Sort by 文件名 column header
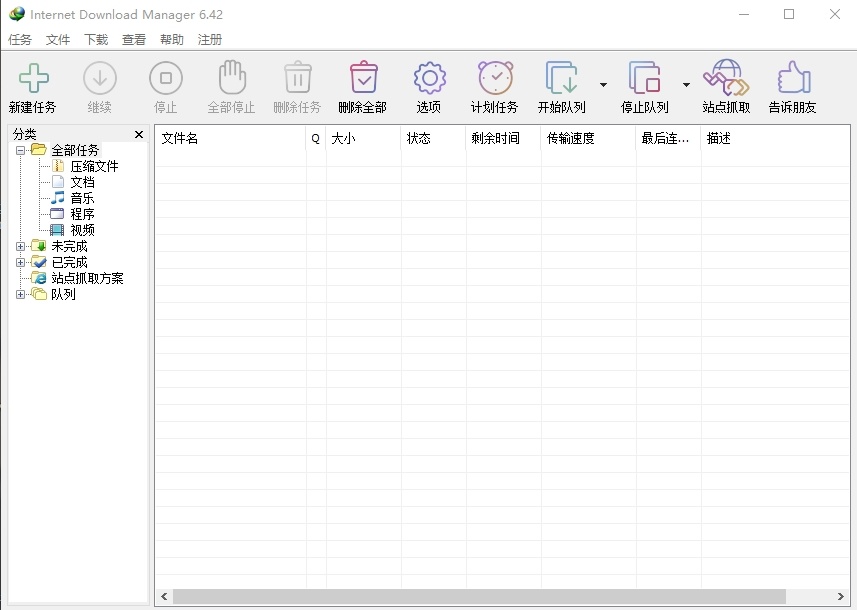 coord(230,138)
